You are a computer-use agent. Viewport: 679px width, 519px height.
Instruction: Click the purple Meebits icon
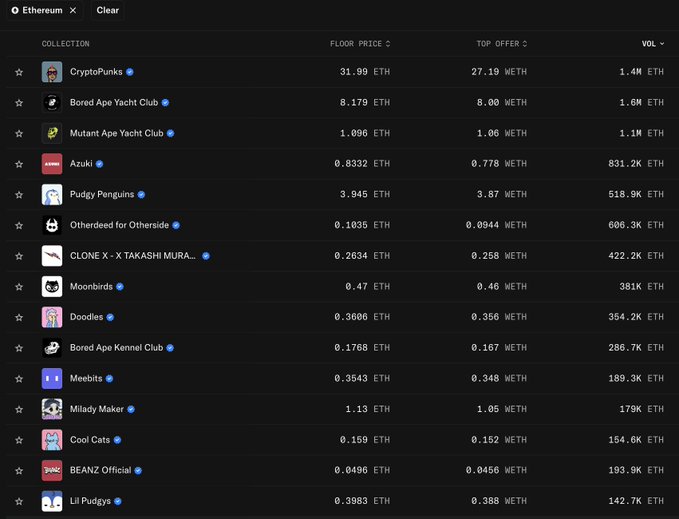pyautogui.click(x=52, y=378)
